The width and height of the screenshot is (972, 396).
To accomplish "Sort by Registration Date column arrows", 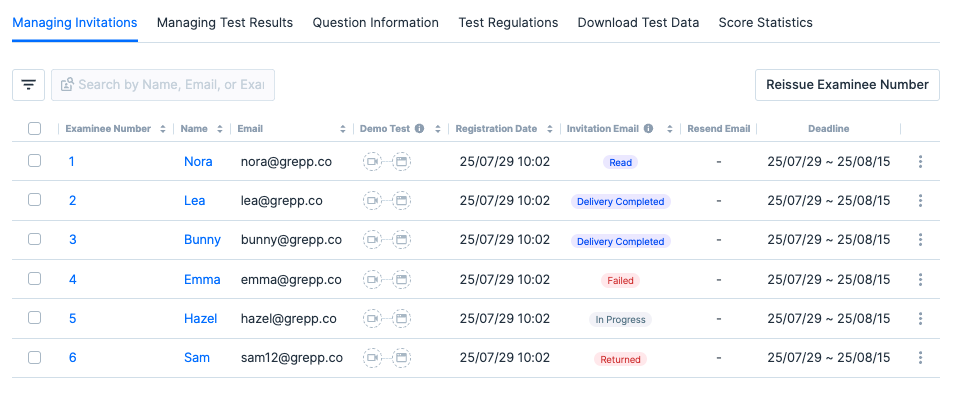I will (x=549, y=129).
